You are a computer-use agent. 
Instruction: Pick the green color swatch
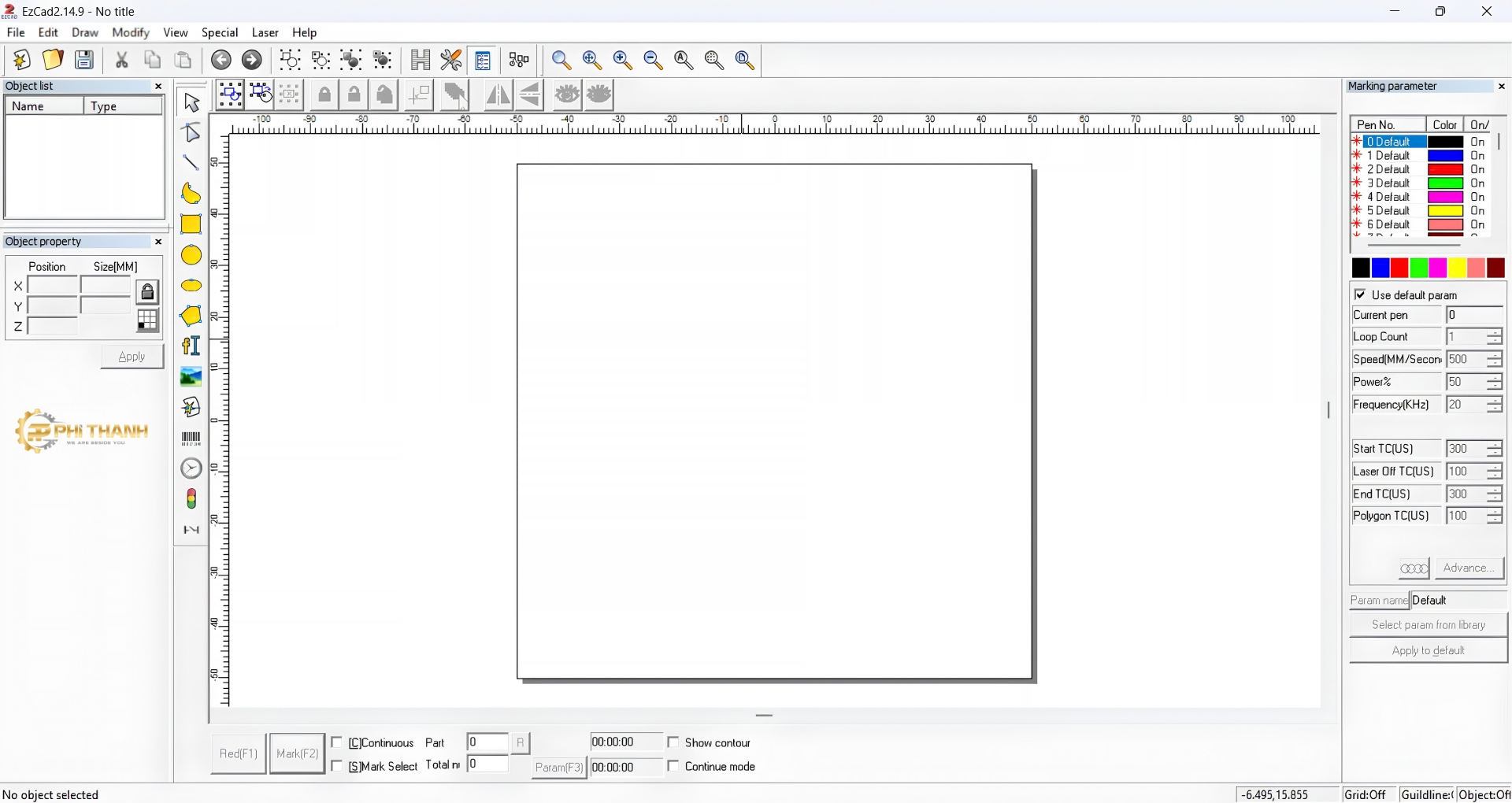pyautogui.click(x=1420, y=269)
